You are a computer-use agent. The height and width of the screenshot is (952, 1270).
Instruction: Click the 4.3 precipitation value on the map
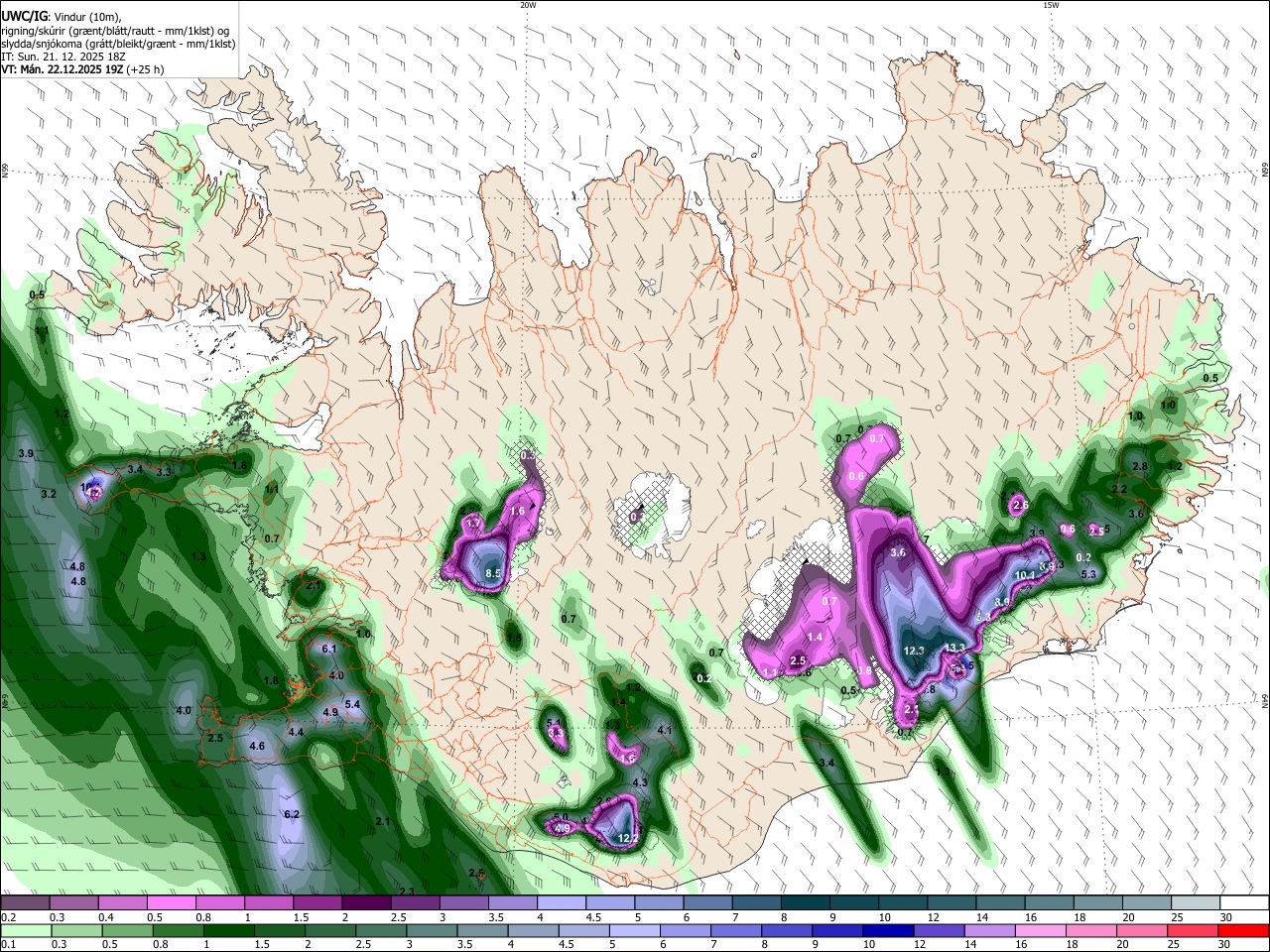point(640,782)
